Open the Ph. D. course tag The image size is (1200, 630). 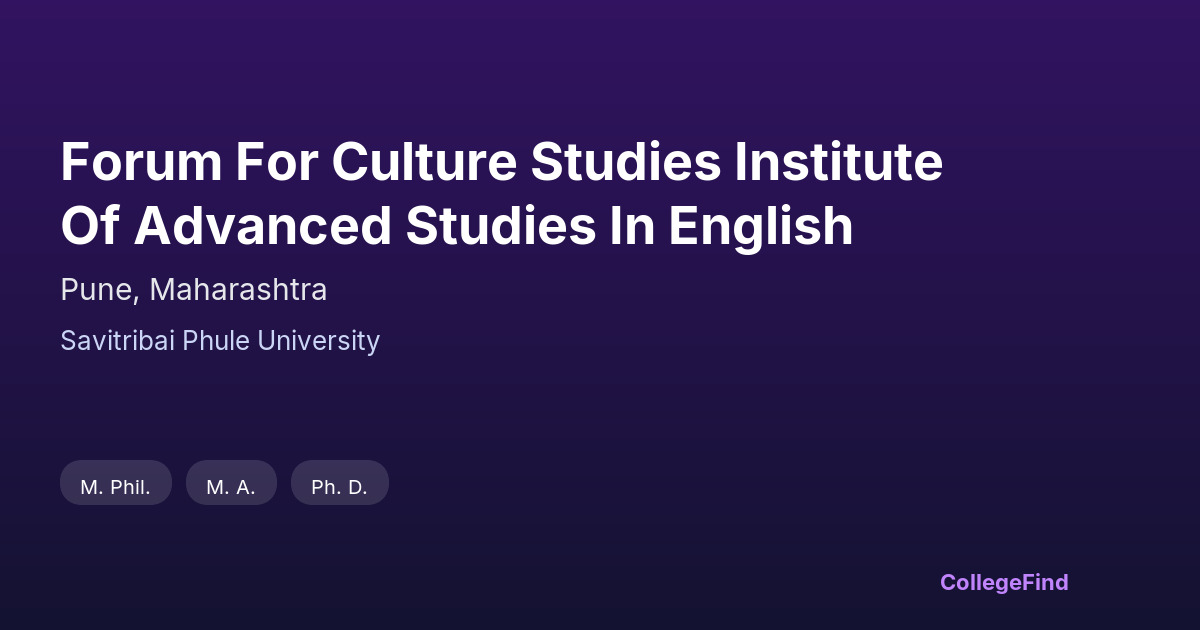click(x=339, y=487)
